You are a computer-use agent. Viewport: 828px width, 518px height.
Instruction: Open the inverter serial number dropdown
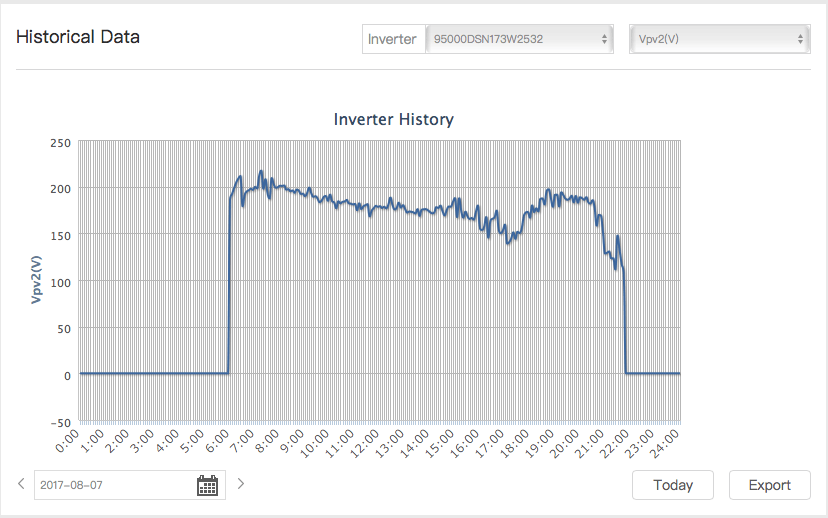pos(519,39)
